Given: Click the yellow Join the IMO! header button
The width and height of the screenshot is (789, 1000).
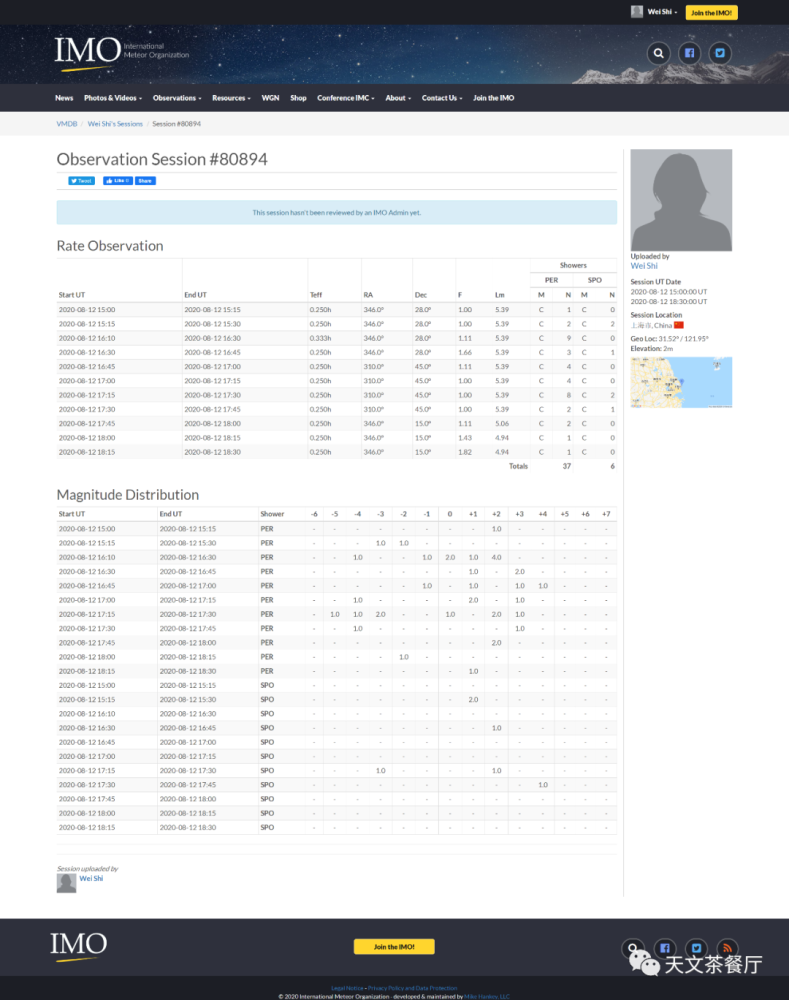Looking at the screenshot, I should (x=711, y=12).
